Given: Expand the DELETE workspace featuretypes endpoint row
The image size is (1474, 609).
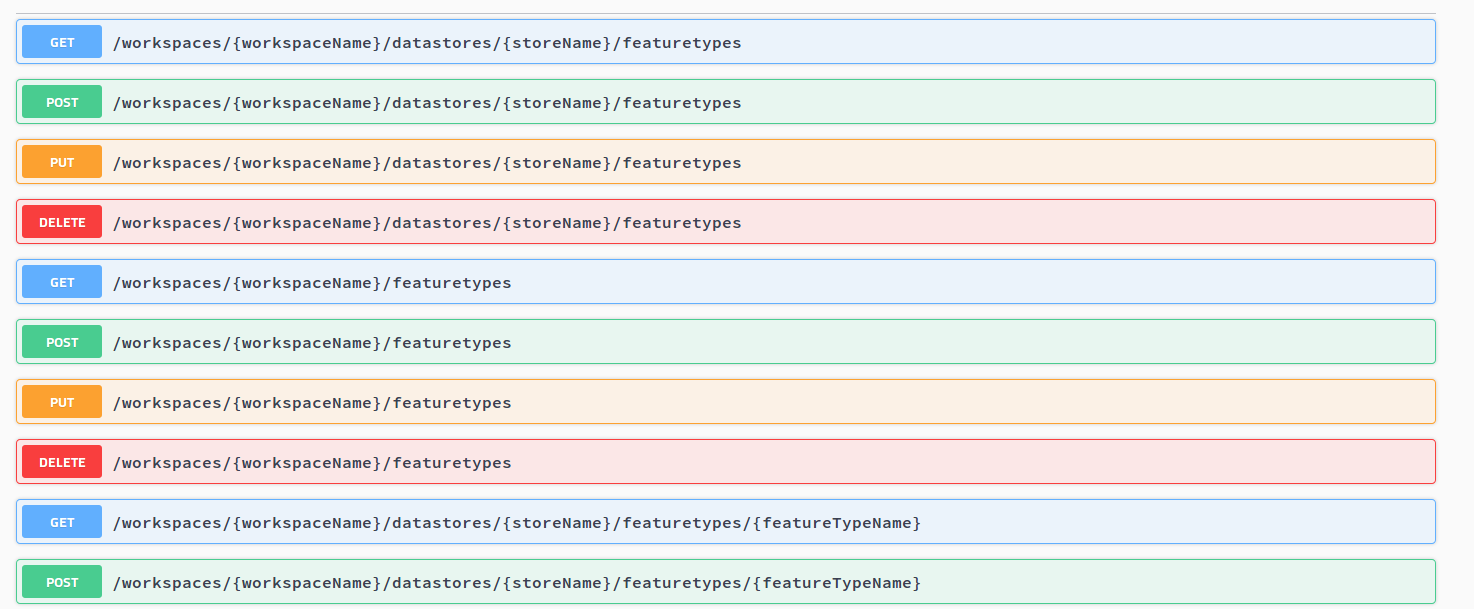Looking at the screenshot, I should click(x=700, y=461).
